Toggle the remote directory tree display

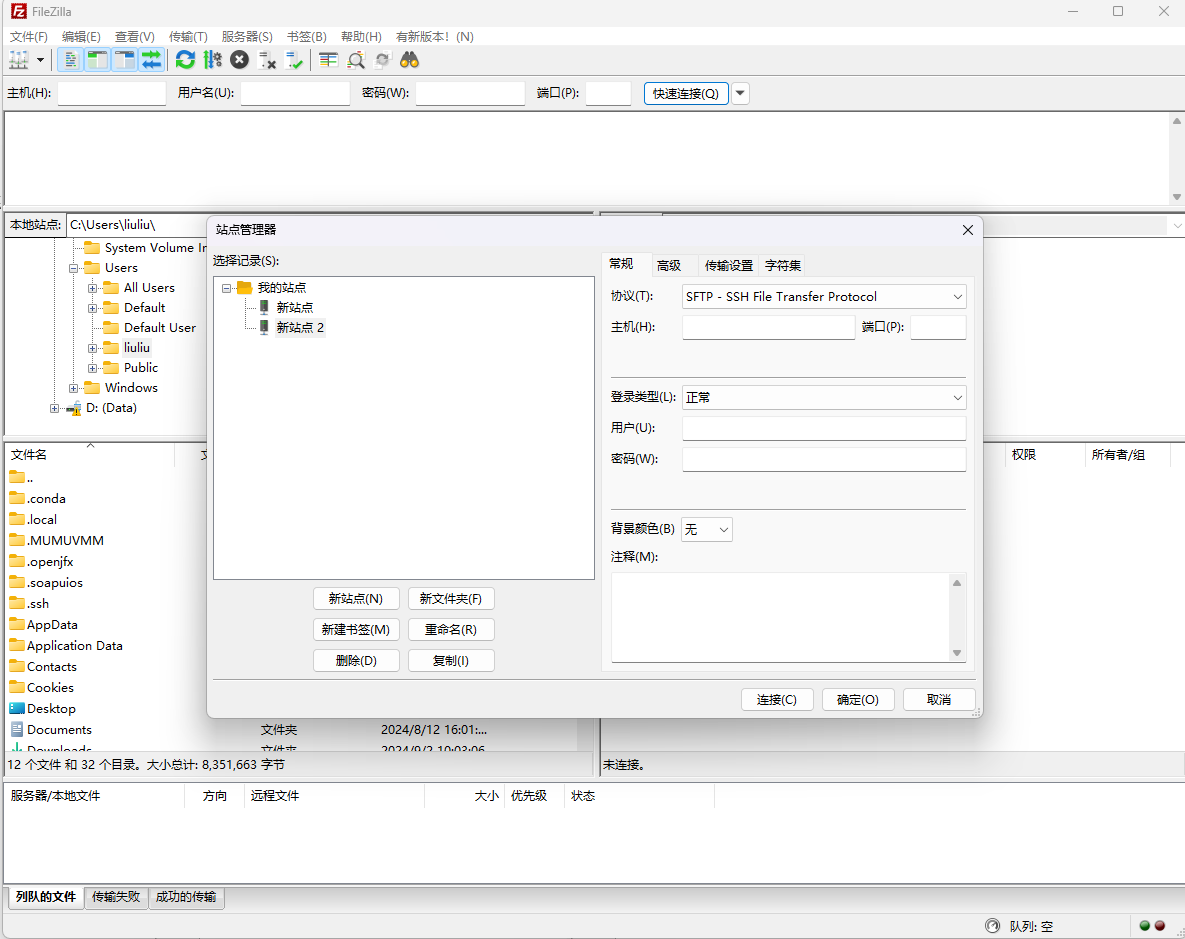click(125, 60)
